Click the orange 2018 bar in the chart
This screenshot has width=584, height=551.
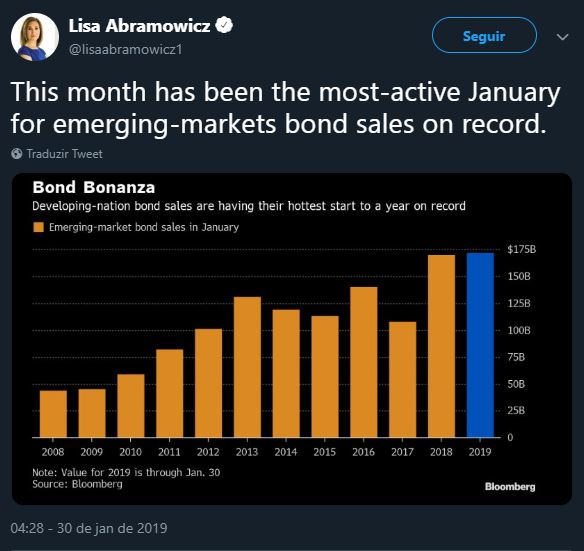[441, 346]
